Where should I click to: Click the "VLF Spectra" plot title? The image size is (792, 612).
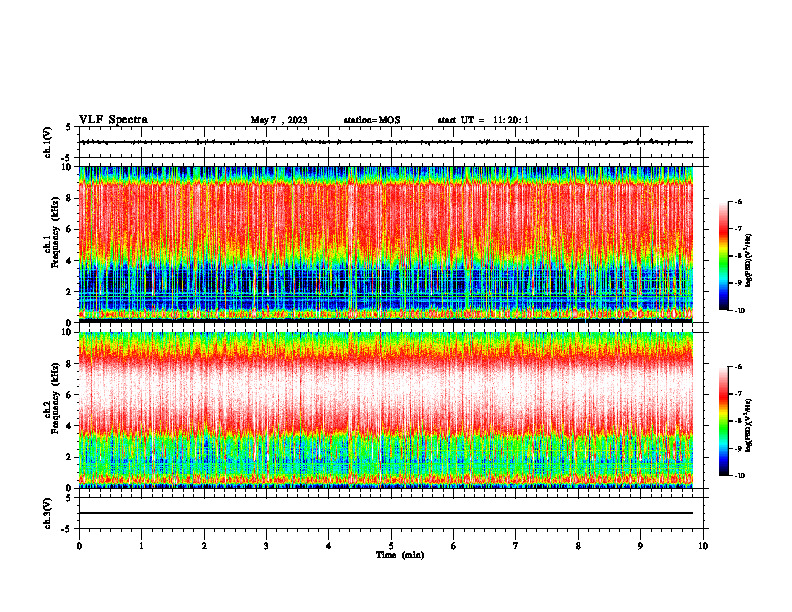(113, 120)
